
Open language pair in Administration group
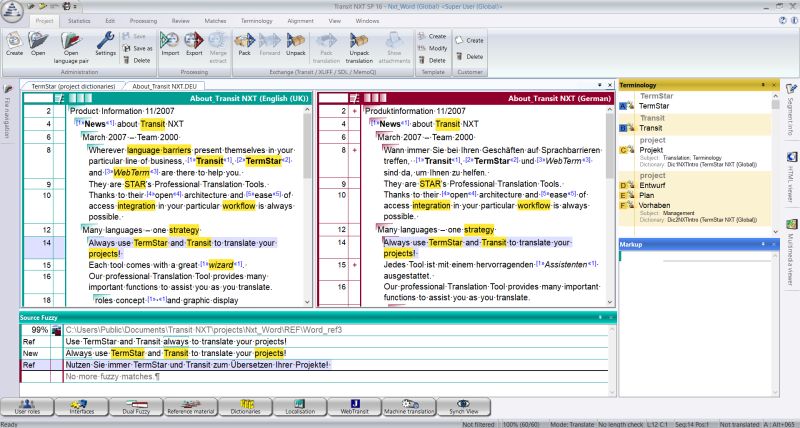tap(71, 47)
